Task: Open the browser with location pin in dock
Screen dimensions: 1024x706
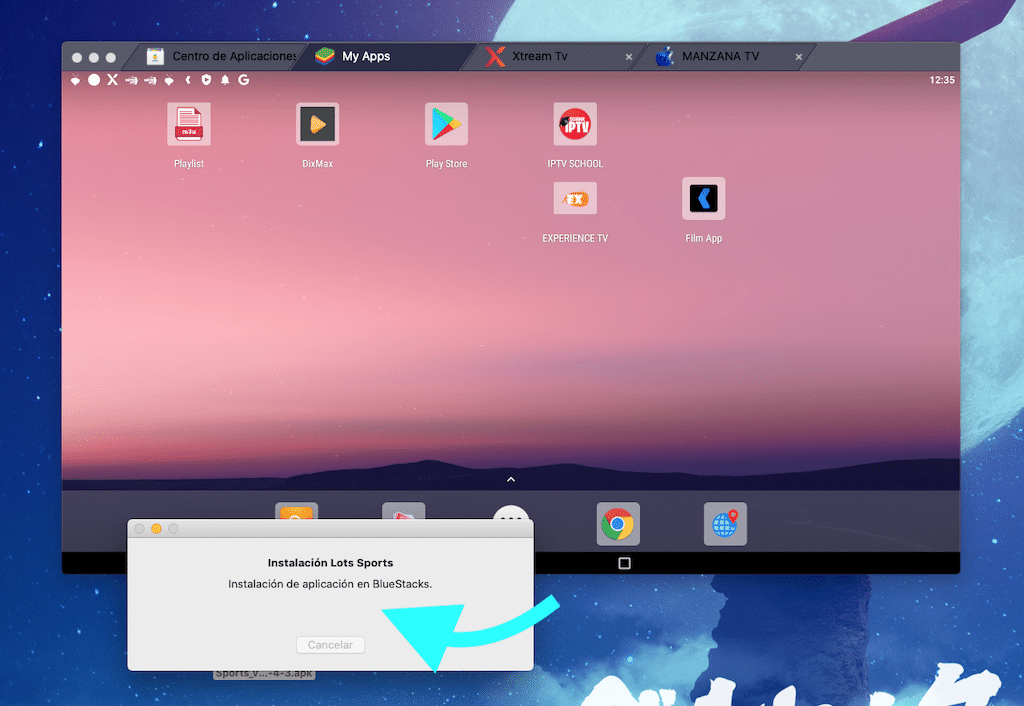Action: pos(725,523)
